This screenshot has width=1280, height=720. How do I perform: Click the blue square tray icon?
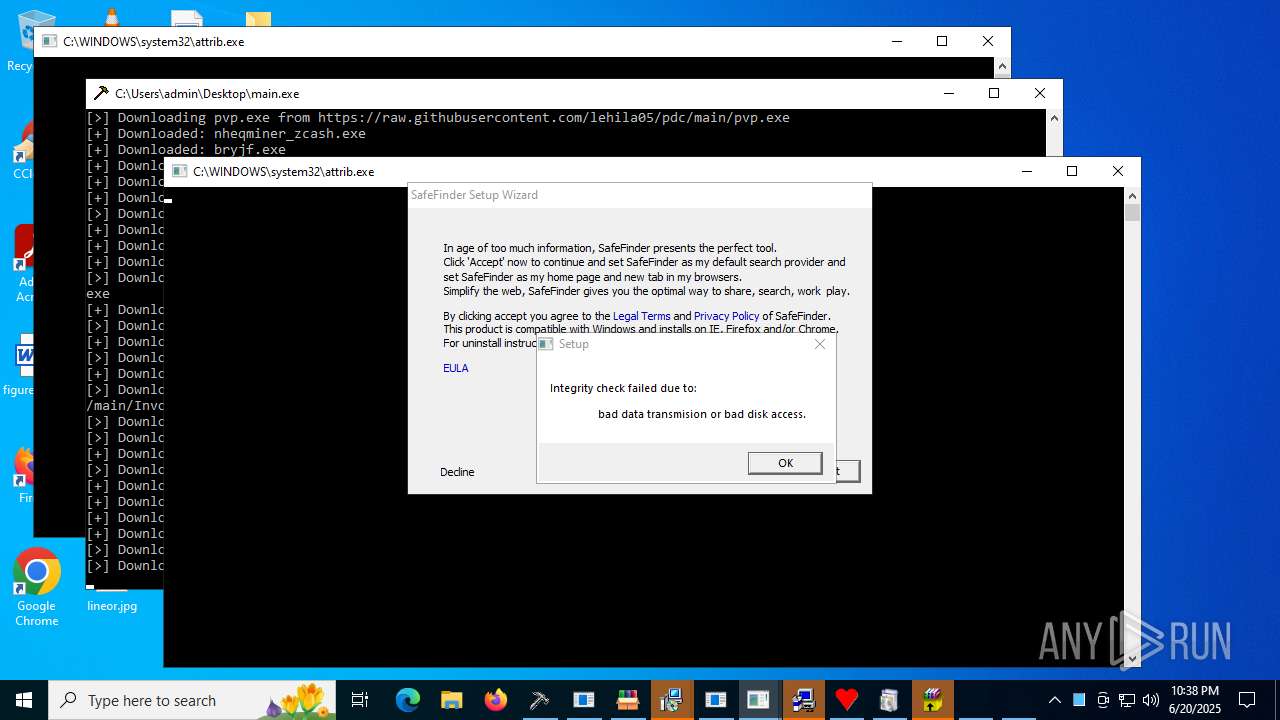pyautogui.click(x=1079, y=700)
